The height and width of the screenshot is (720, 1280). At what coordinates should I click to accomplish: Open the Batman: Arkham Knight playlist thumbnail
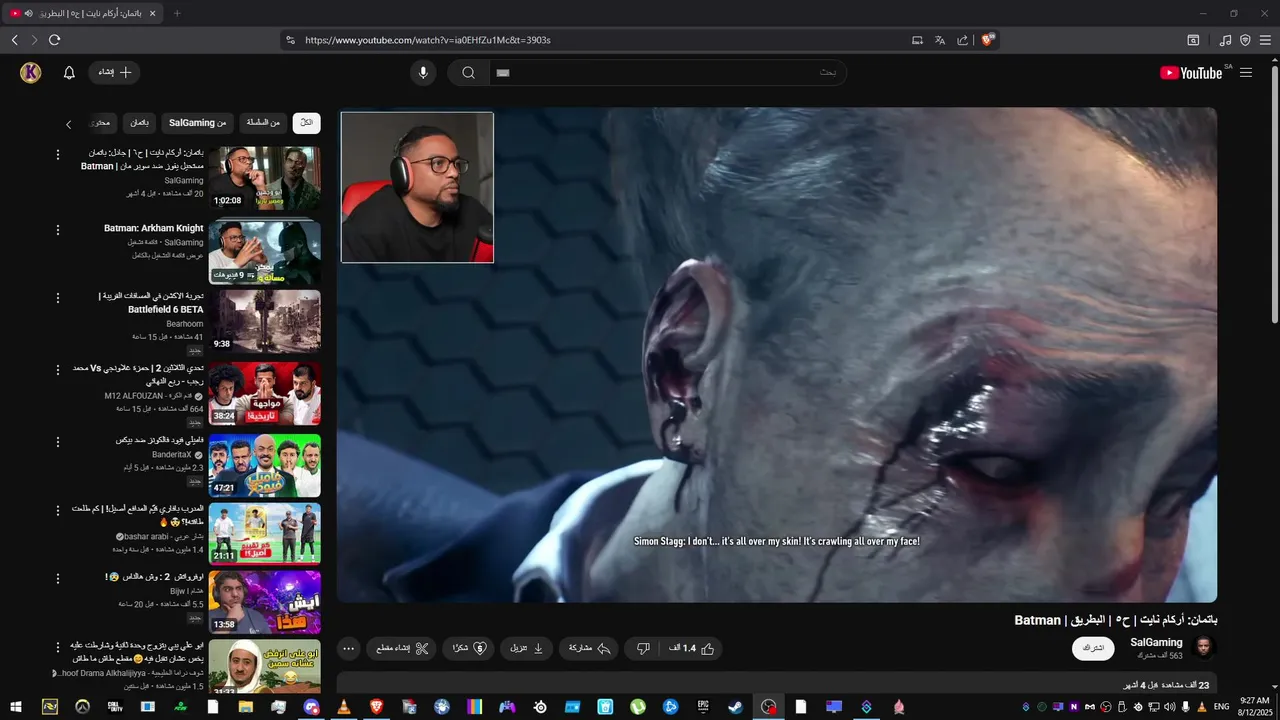[265, 251]
